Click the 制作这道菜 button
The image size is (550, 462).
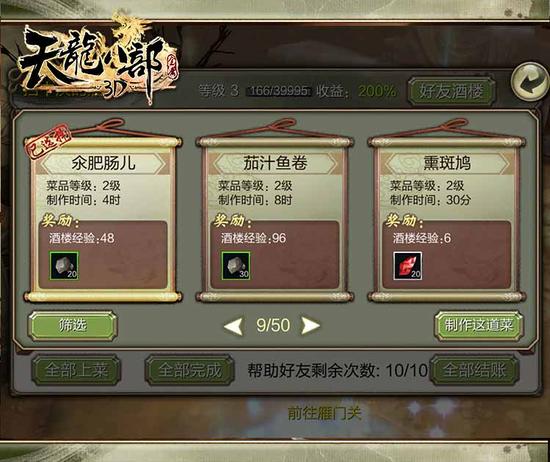click(x=479, y=326)
